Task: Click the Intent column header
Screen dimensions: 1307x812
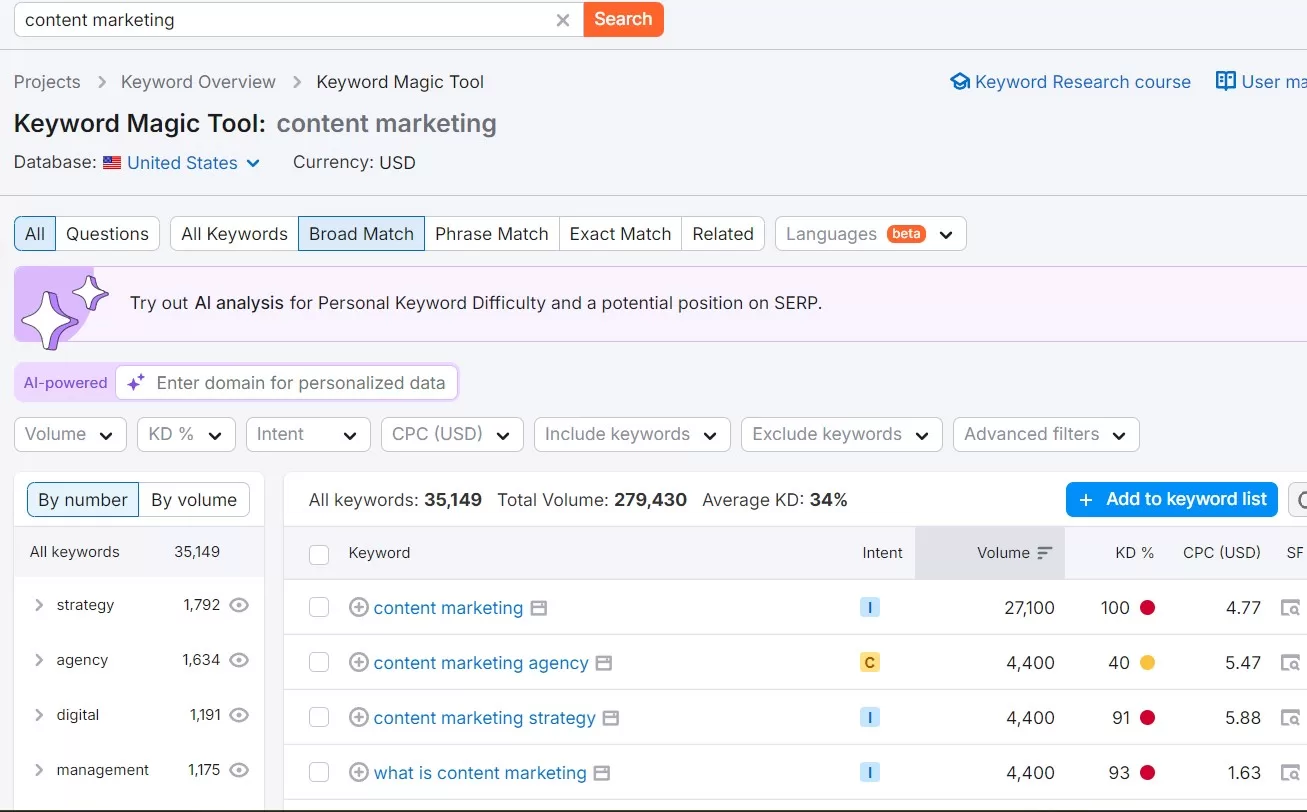Action: (x=883, y=553)
